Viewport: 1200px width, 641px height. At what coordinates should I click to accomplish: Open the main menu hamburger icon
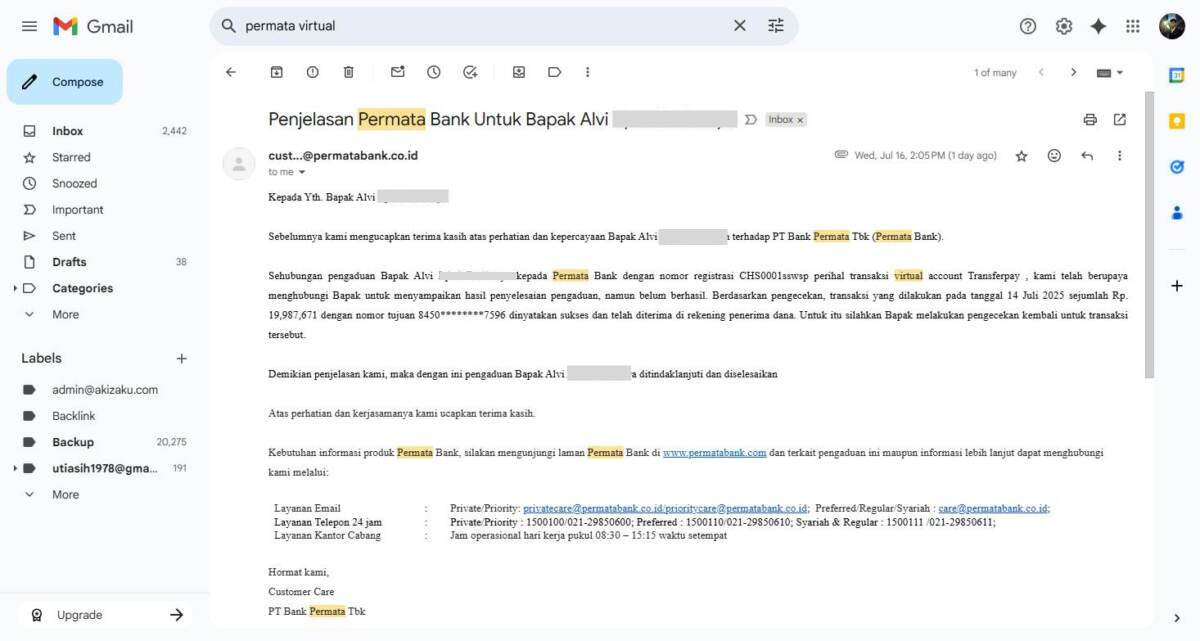pyautogui.click(x=29, y=26)
